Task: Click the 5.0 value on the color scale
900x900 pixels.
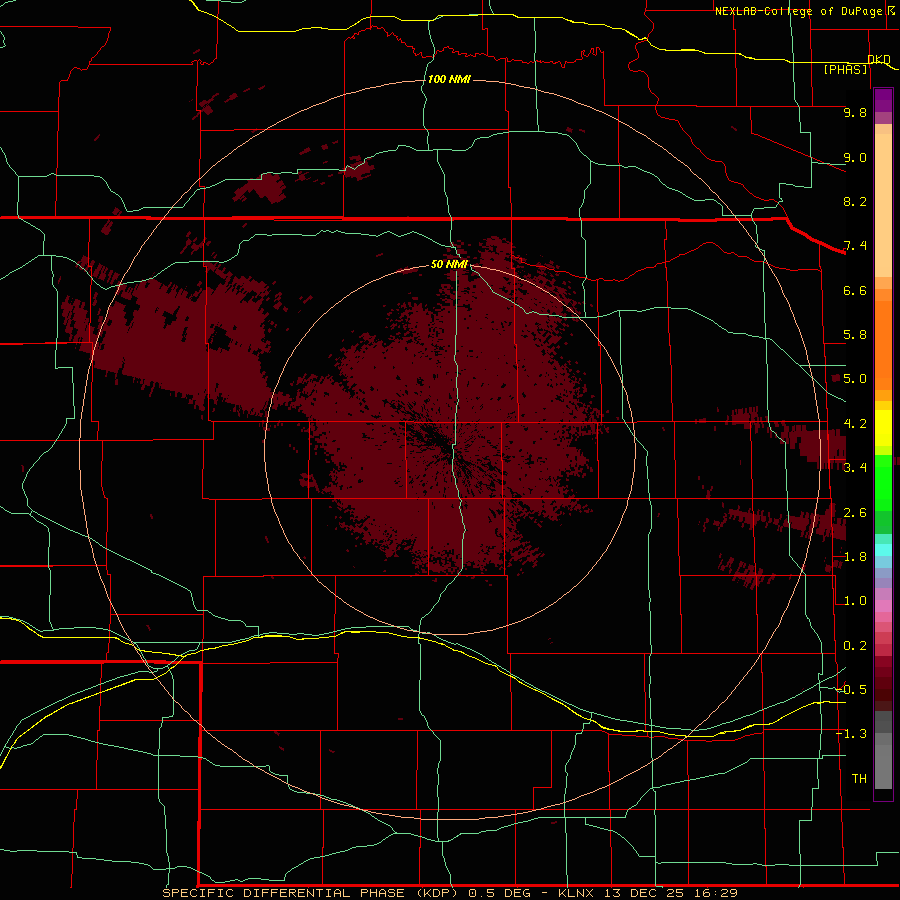Action: (x=855, y=379)
